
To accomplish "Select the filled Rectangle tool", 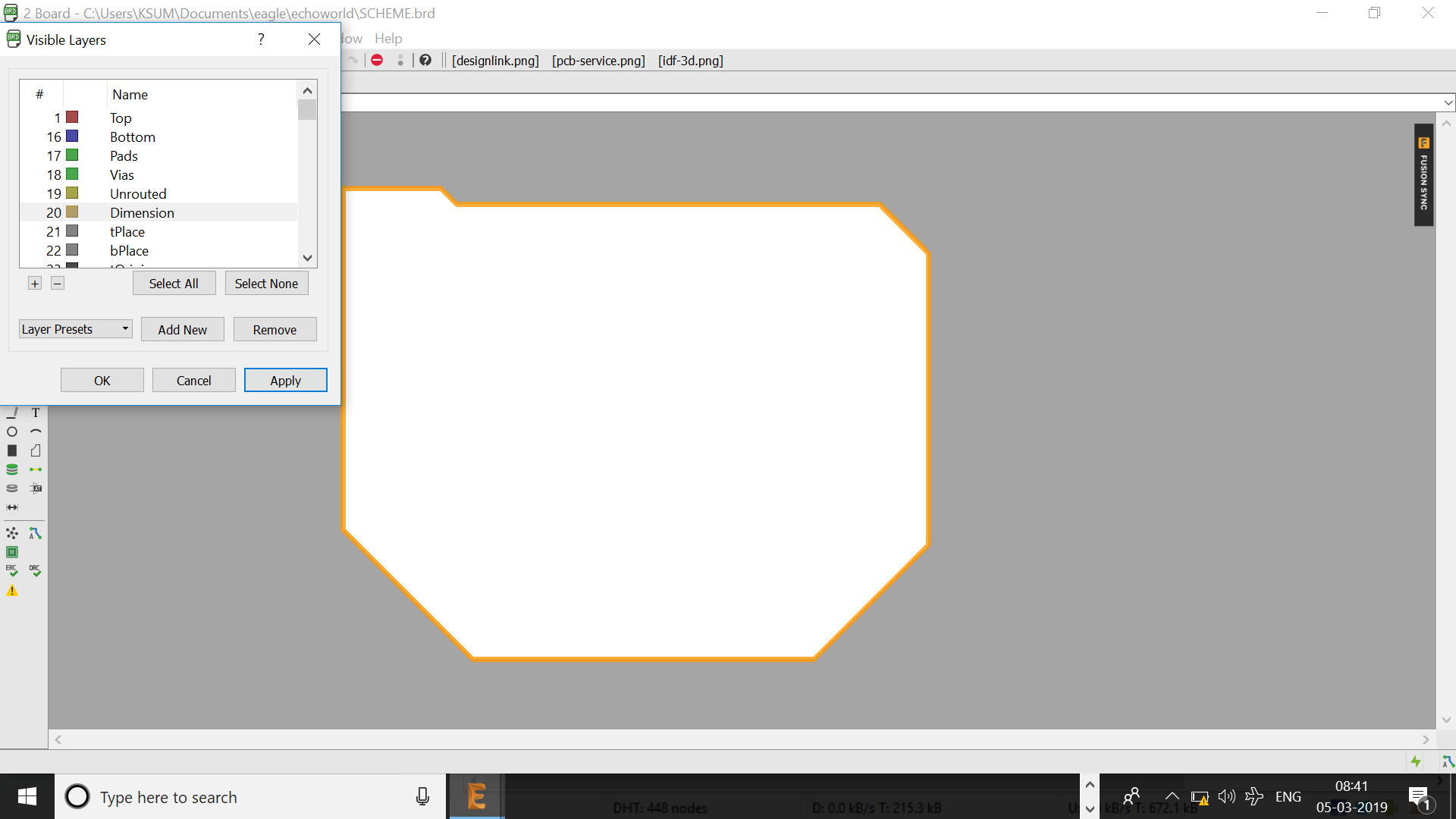I will coord(12,450).
